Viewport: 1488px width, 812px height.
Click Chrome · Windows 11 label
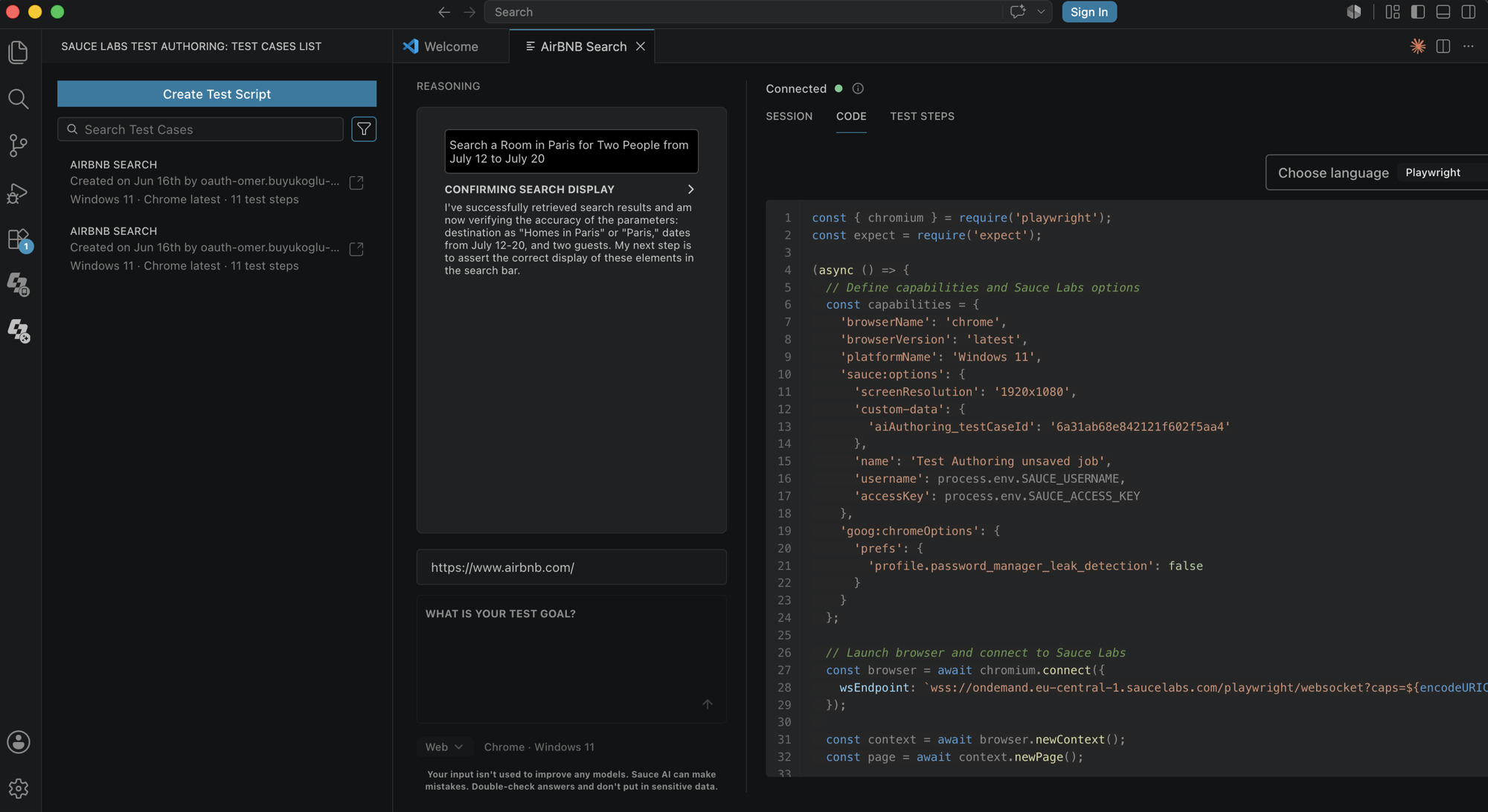(x=539, y=747)
